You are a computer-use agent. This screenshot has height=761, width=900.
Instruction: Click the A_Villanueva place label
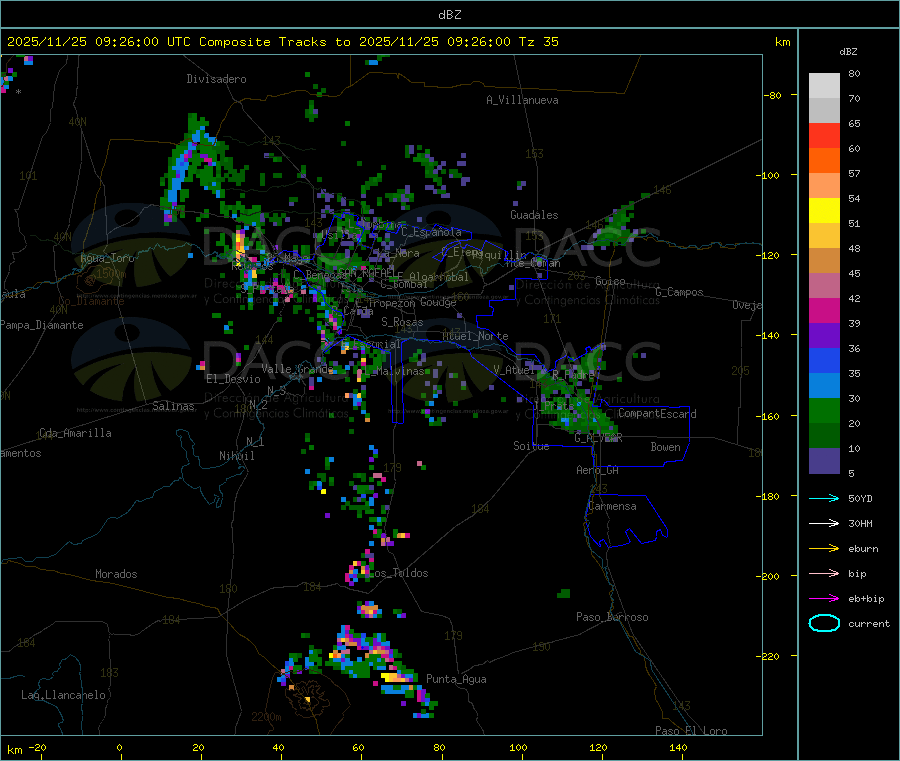click(522, 100)
